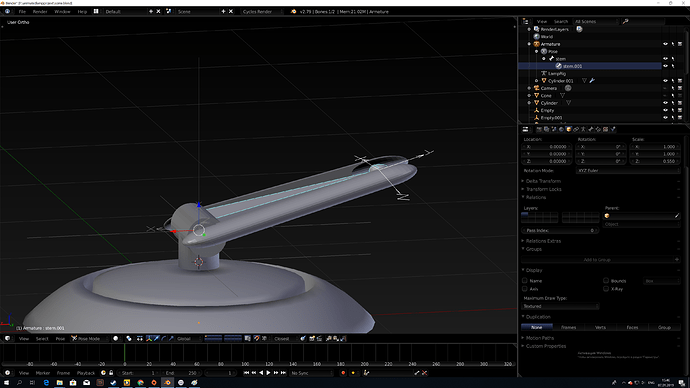Expand the Motion Paths panel
This screenshot has width=690, height=388.
(540, 338)
